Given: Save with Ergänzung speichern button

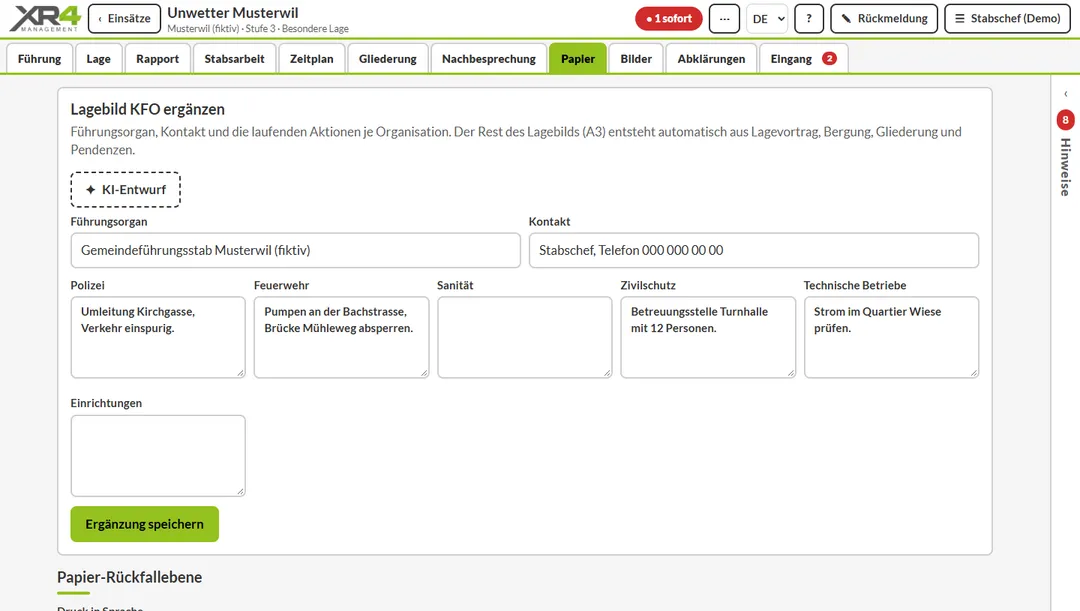Looking at the screenshot, I should pyautogui.click(x=145, y=524).
